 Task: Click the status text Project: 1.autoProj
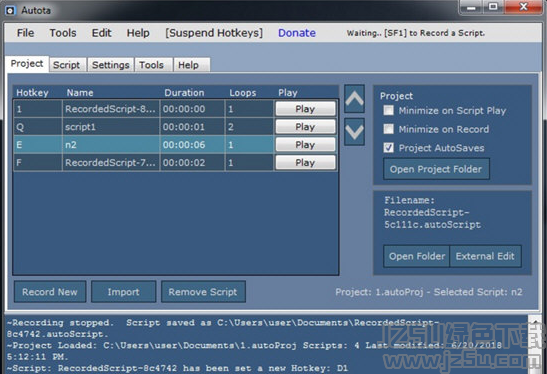pyautogui.click(x=379, y=292)
